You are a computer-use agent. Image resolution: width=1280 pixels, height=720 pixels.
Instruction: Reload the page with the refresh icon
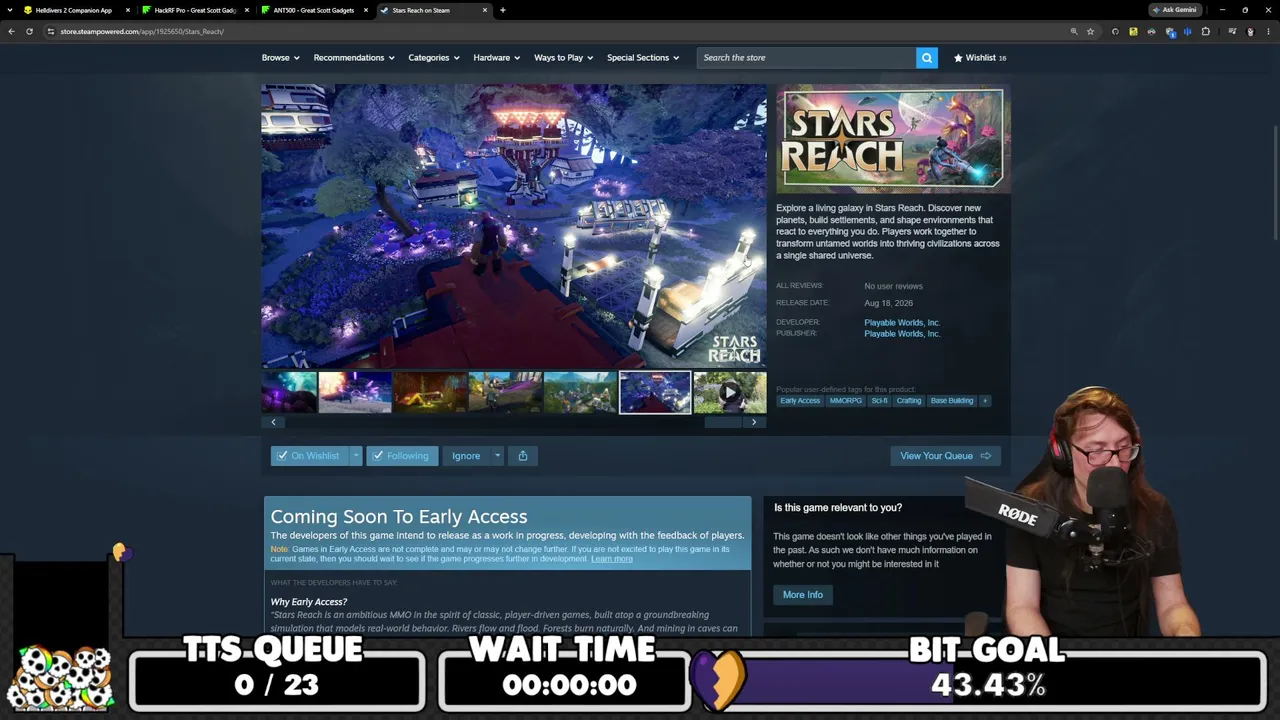coord(29,31)
